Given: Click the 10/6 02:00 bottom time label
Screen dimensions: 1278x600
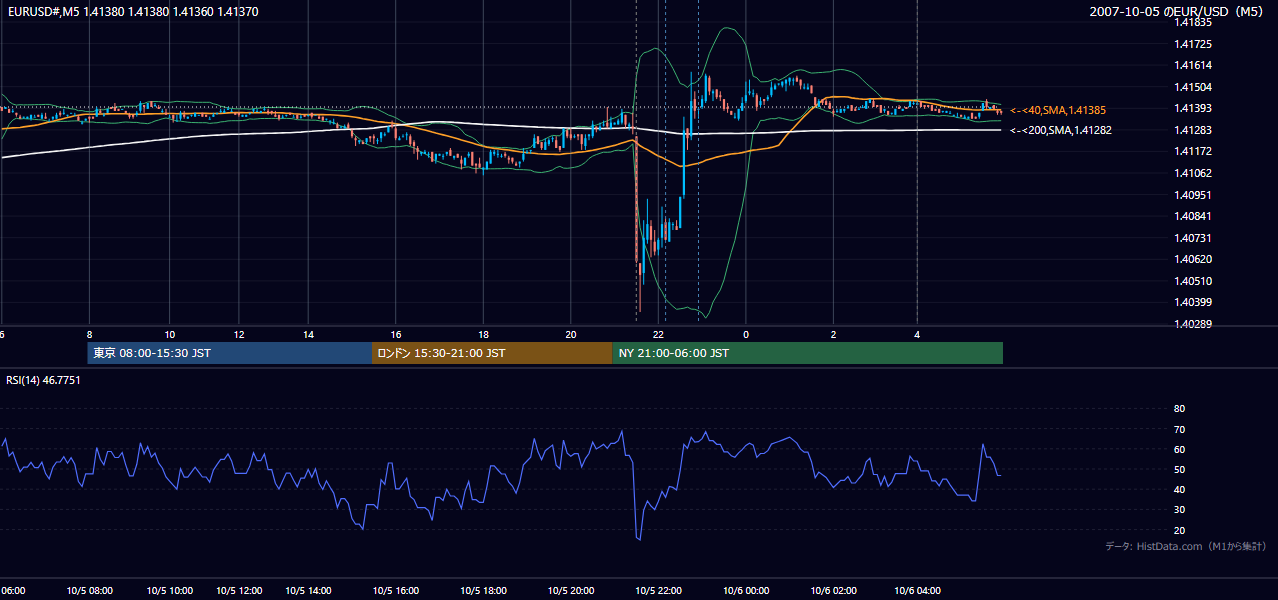Looking at the screenshot, I should [832, 590].
